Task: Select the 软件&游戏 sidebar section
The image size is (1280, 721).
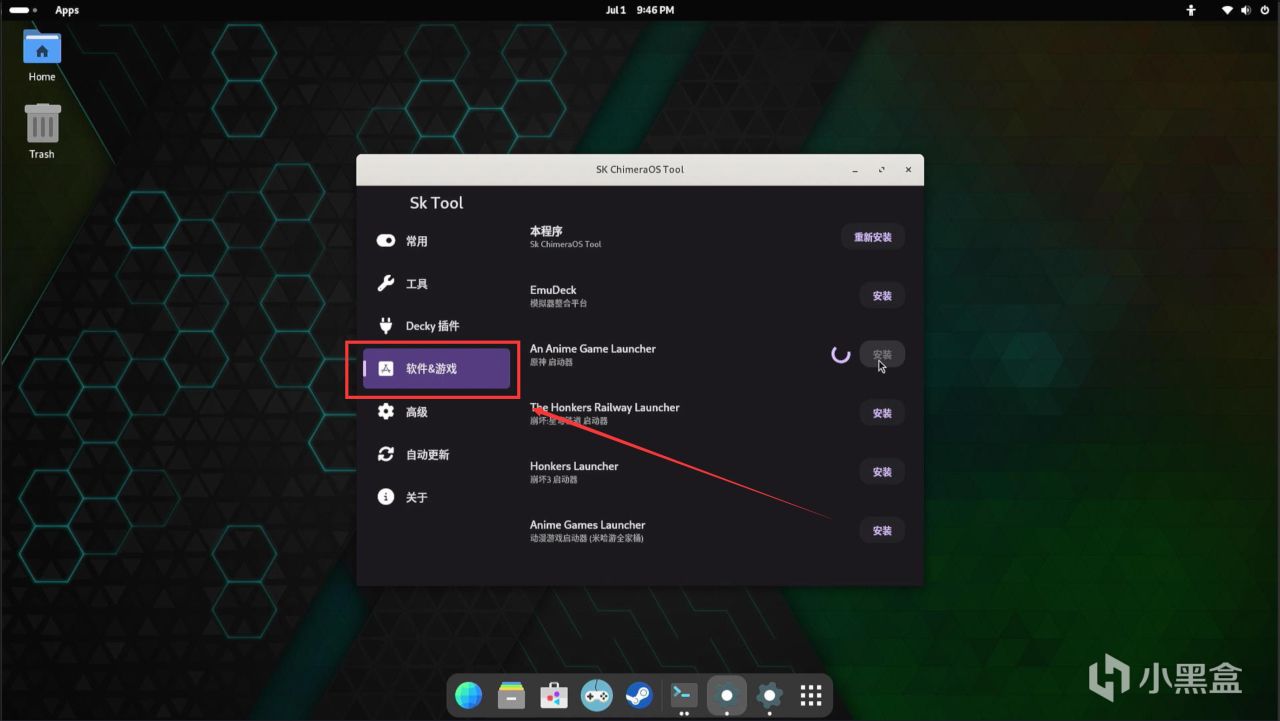Action: pos(436,369)
